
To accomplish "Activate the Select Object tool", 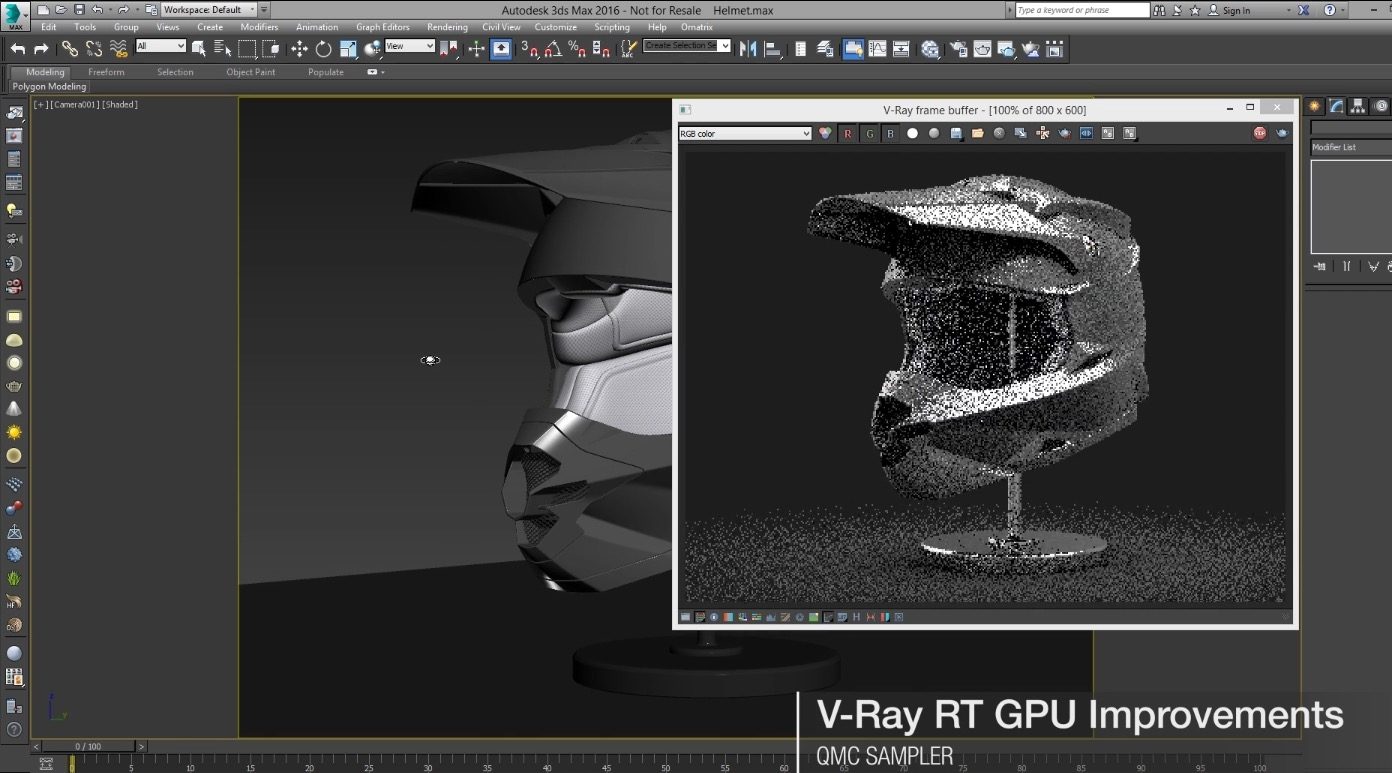I will coord(199,49).
